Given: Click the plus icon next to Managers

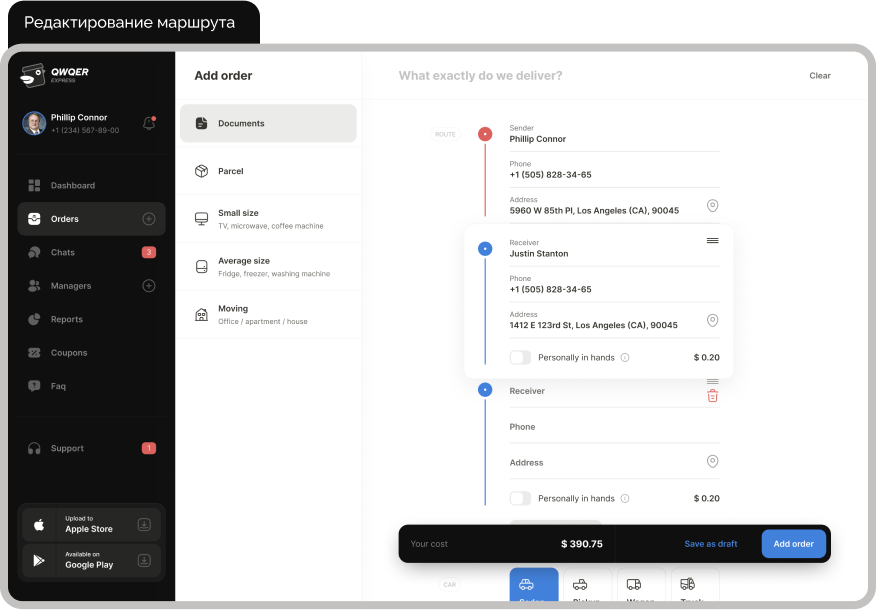Looking at the screenshot, I should pyautogui.click(x=149, y=286).
